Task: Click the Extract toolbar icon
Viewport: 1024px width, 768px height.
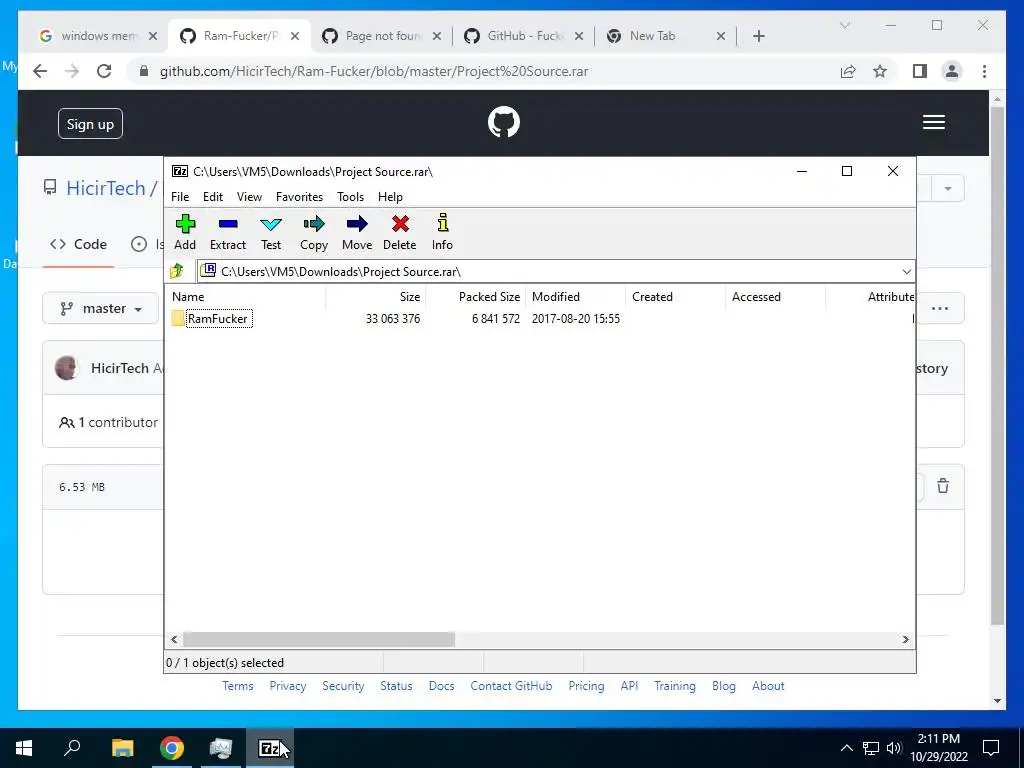Action: 228,224
